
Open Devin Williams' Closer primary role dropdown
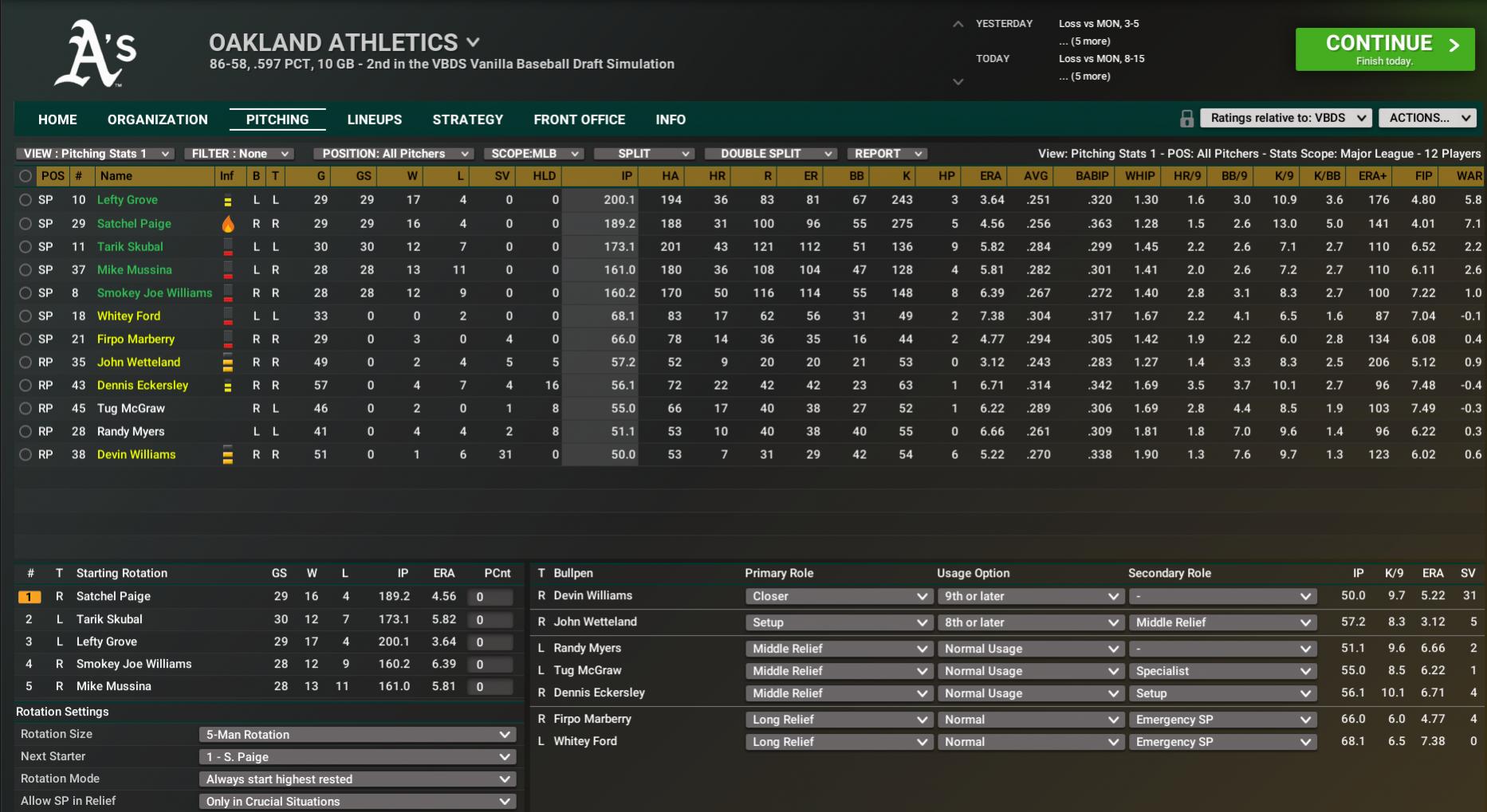point(838,595)
